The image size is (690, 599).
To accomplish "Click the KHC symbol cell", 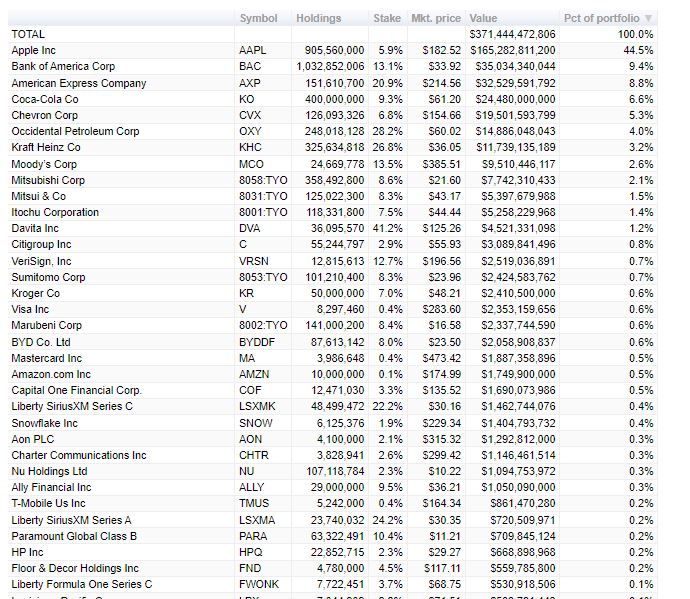I will click(250, 147).
